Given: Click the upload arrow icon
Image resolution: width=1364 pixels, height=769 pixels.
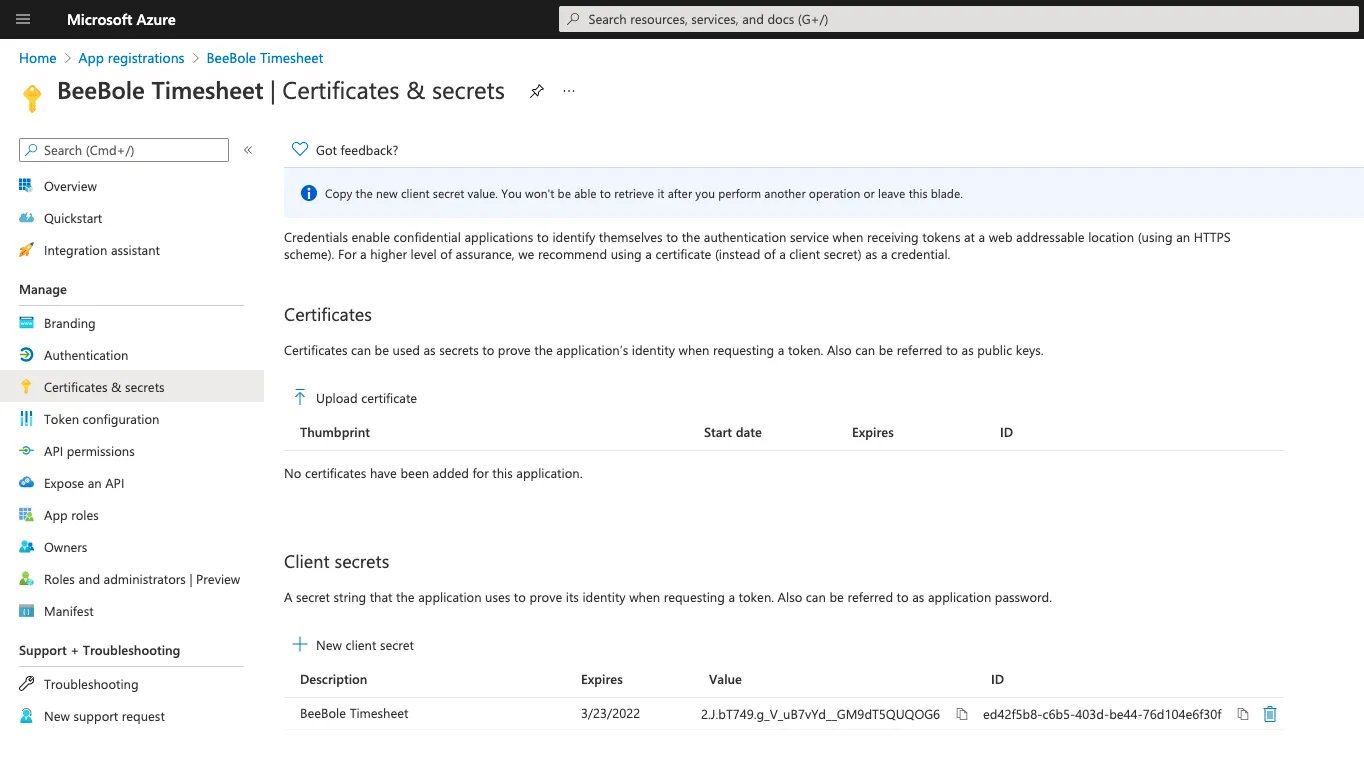Looking at the screenshot, I should pyautogui.click(x=300, y=397).
